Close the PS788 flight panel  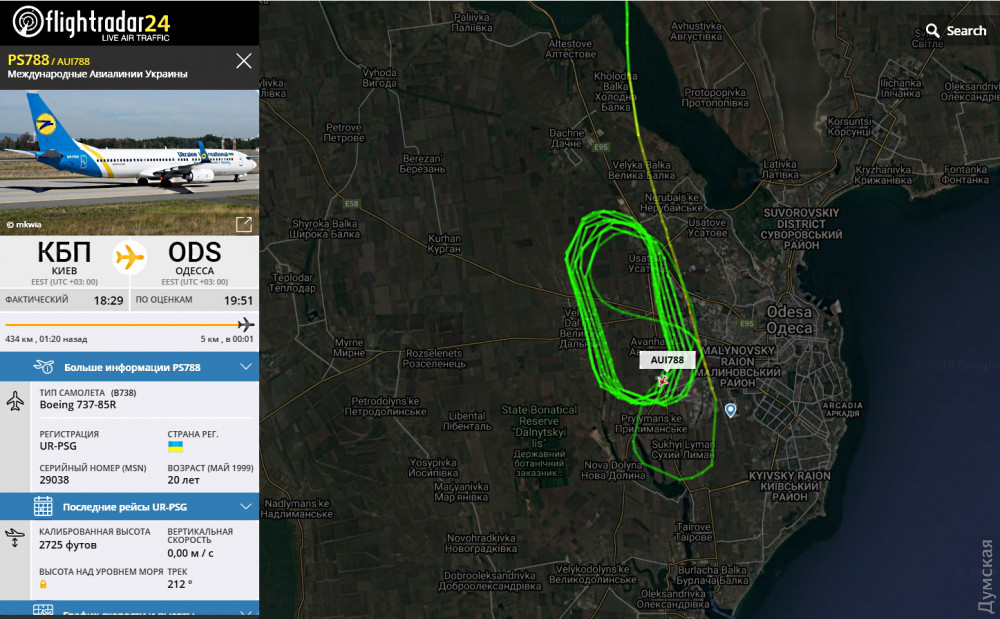pos(244,61)
